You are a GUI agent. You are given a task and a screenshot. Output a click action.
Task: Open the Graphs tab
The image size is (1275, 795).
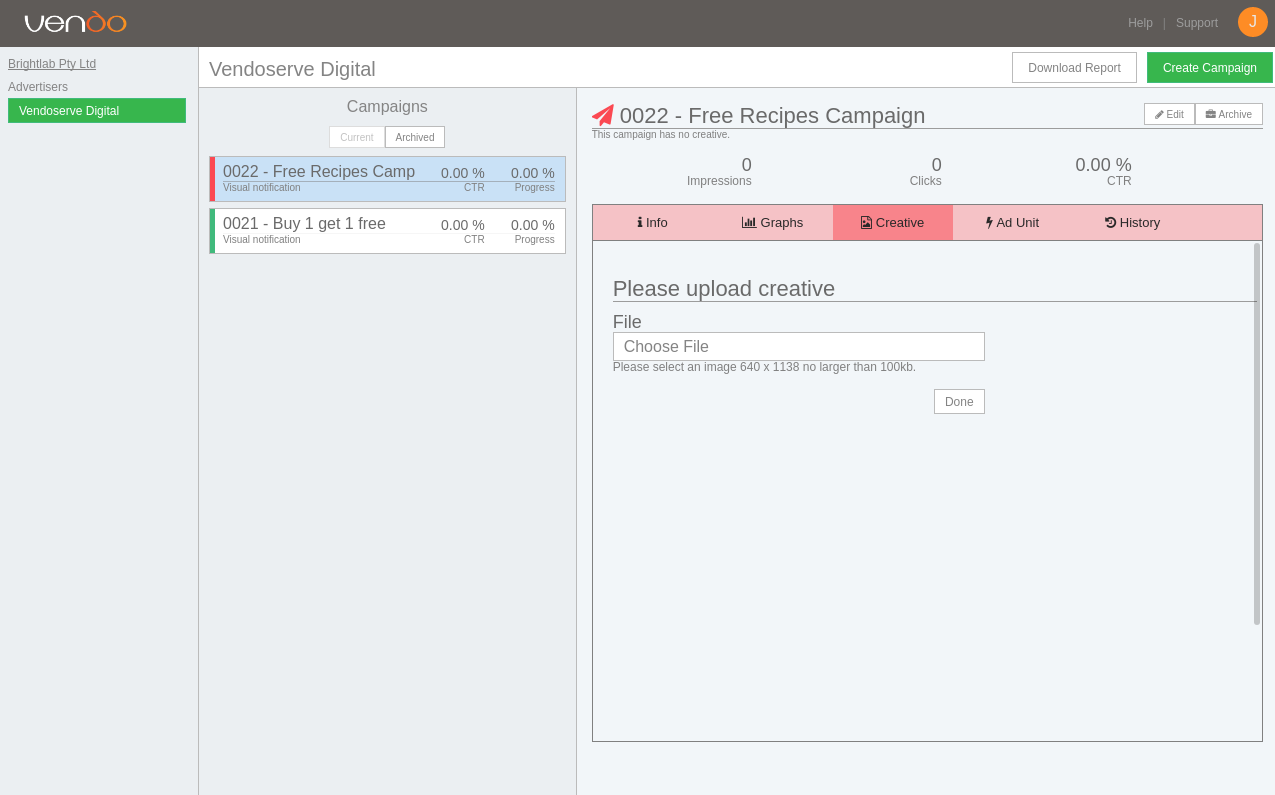point(773,223)
